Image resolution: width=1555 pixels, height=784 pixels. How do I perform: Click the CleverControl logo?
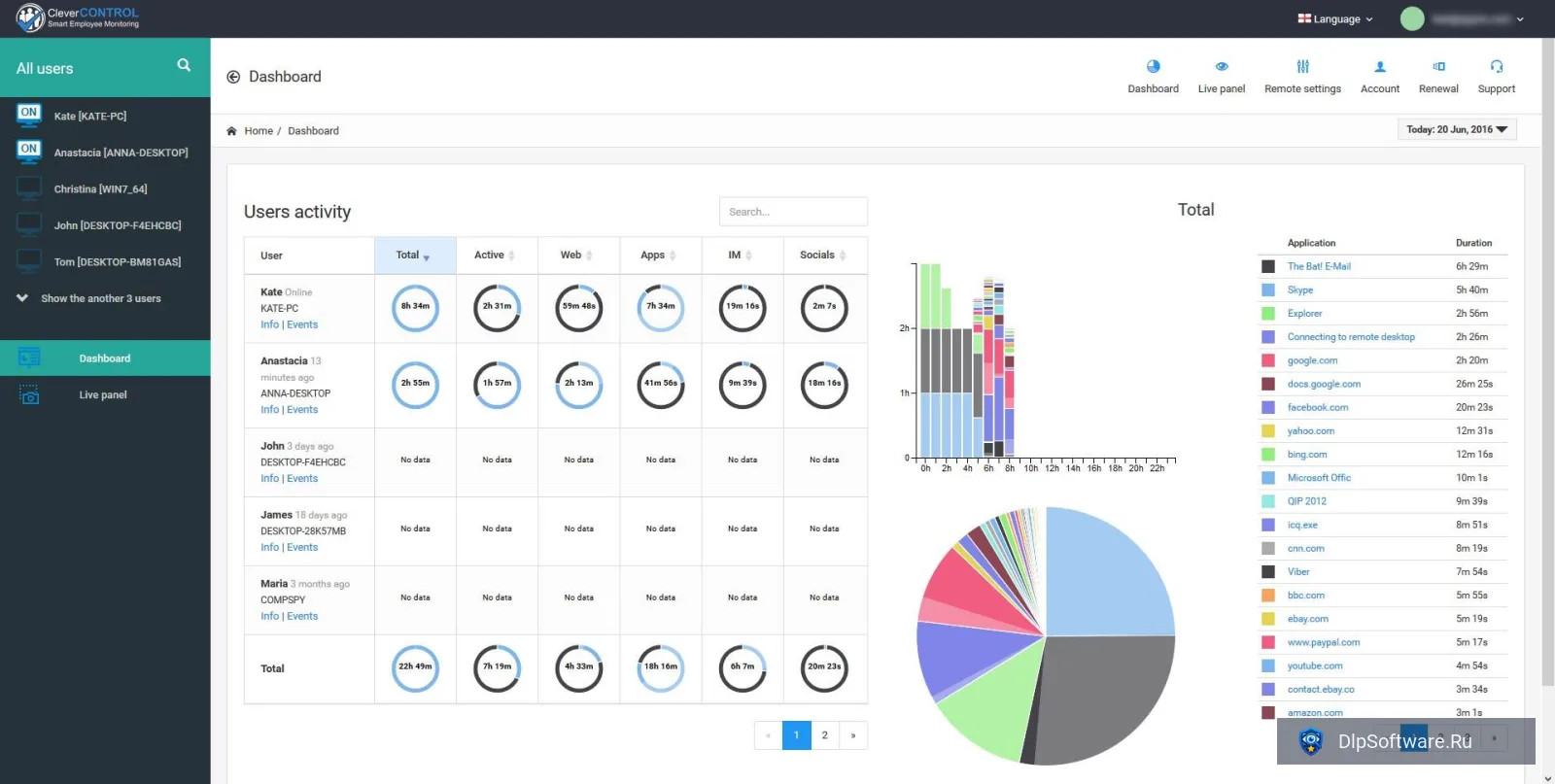[x=78, y=17]
